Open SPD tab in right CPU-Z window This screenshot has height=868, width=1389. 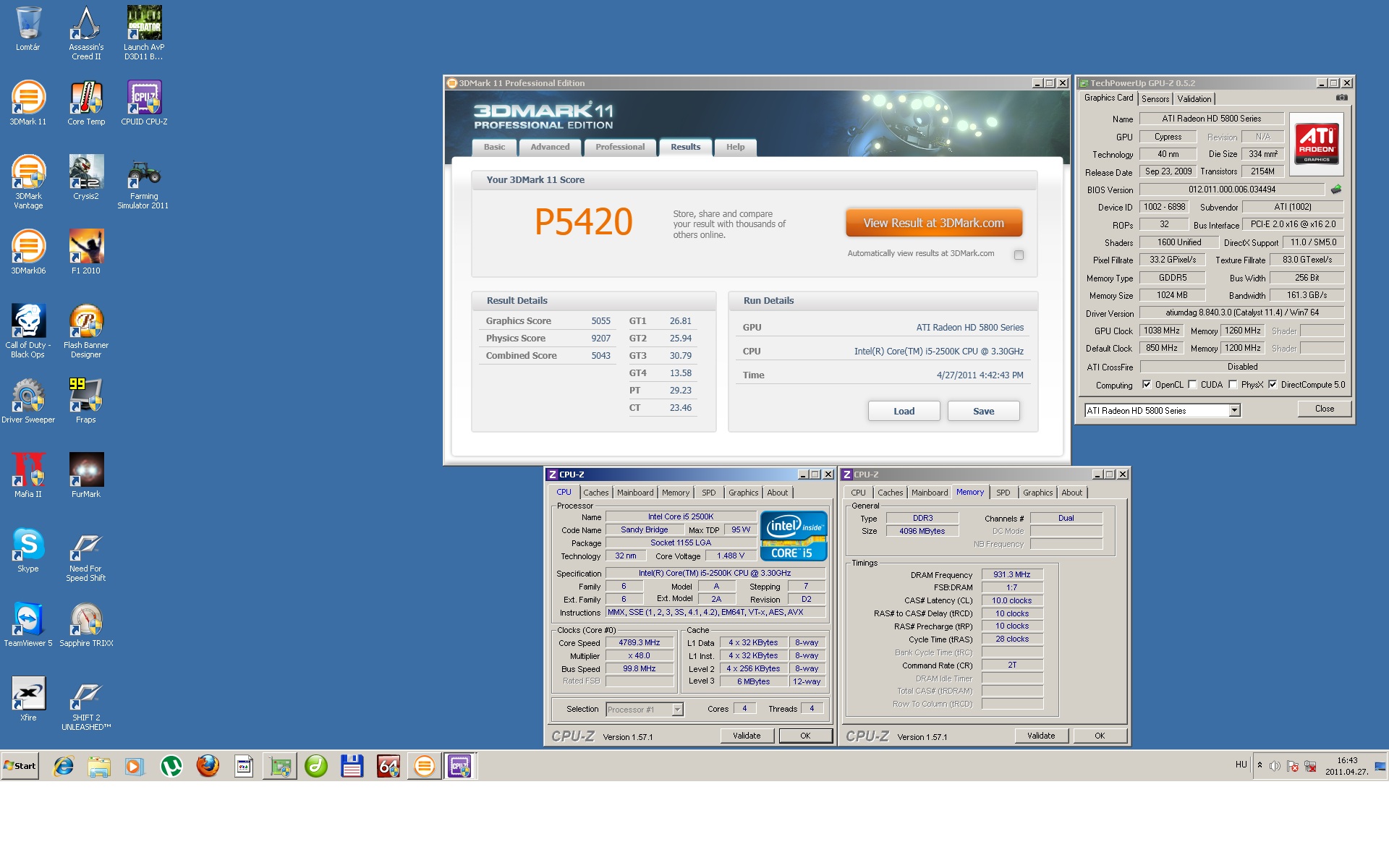pyautogui.click(x=1003, y=493)
